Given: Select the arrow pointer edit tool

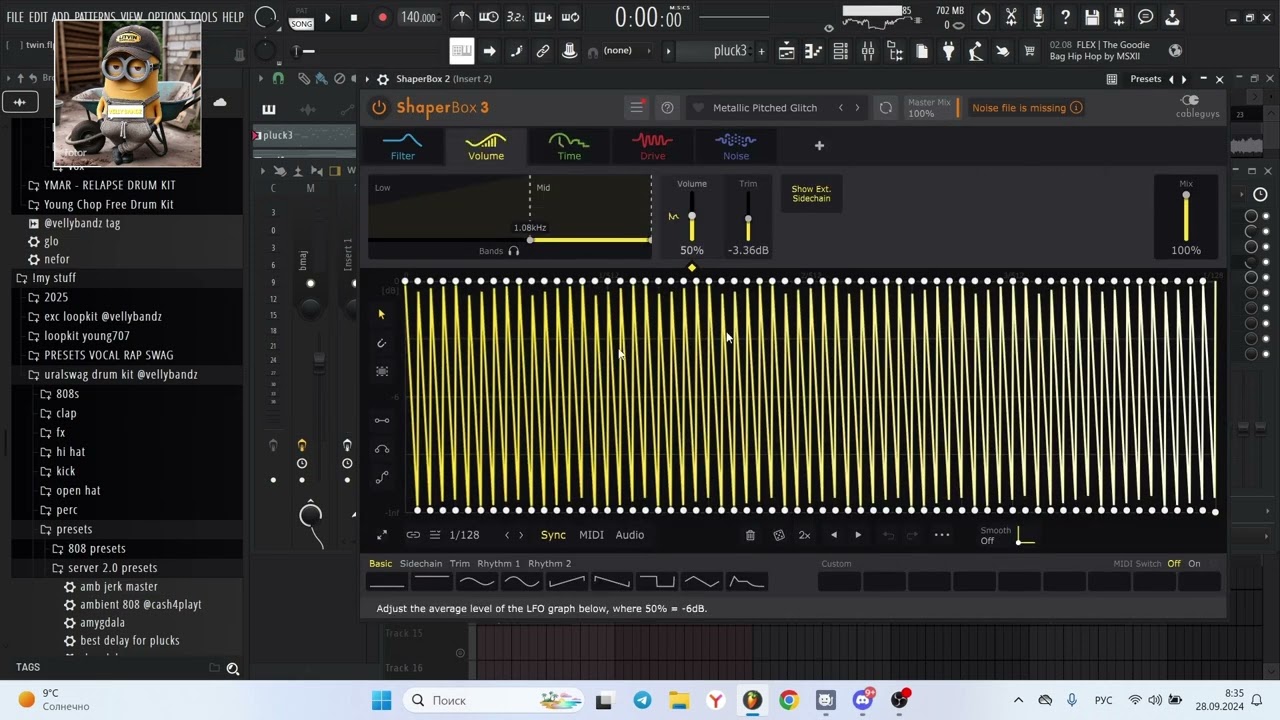Looking at the screenshot, I should pyautogui.click(x=381, y=315).
